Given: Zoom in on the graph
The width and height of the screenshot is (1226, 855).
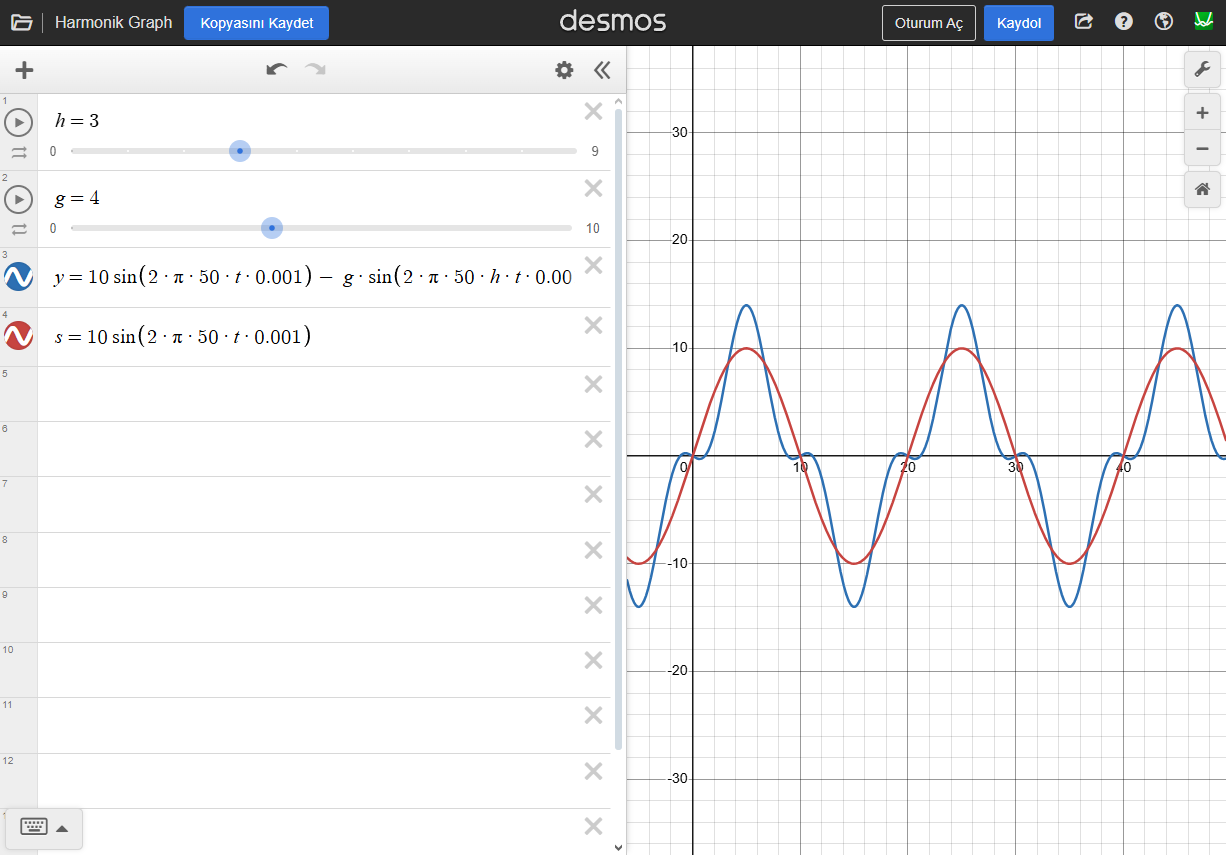Looking at the screenshot, I should [1202, 113].
